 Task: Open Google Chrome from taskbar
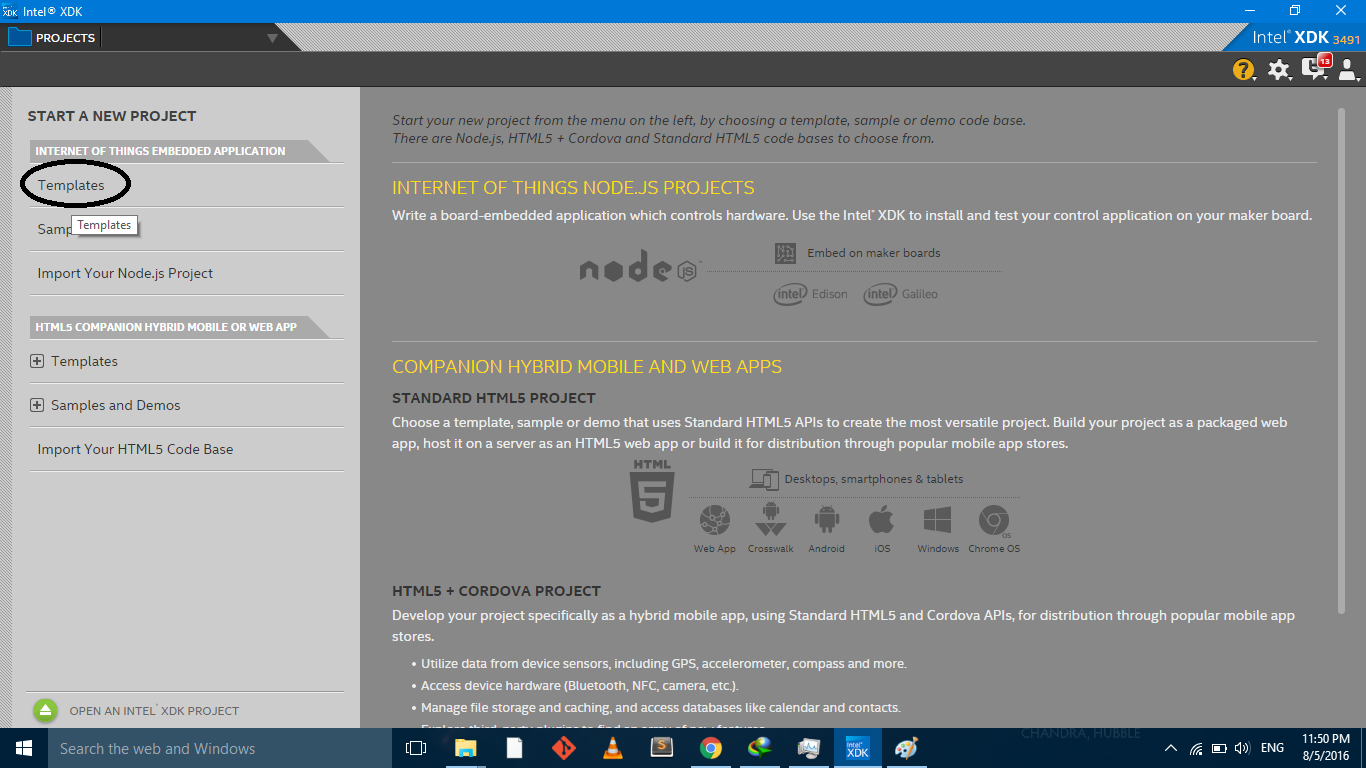711,748
